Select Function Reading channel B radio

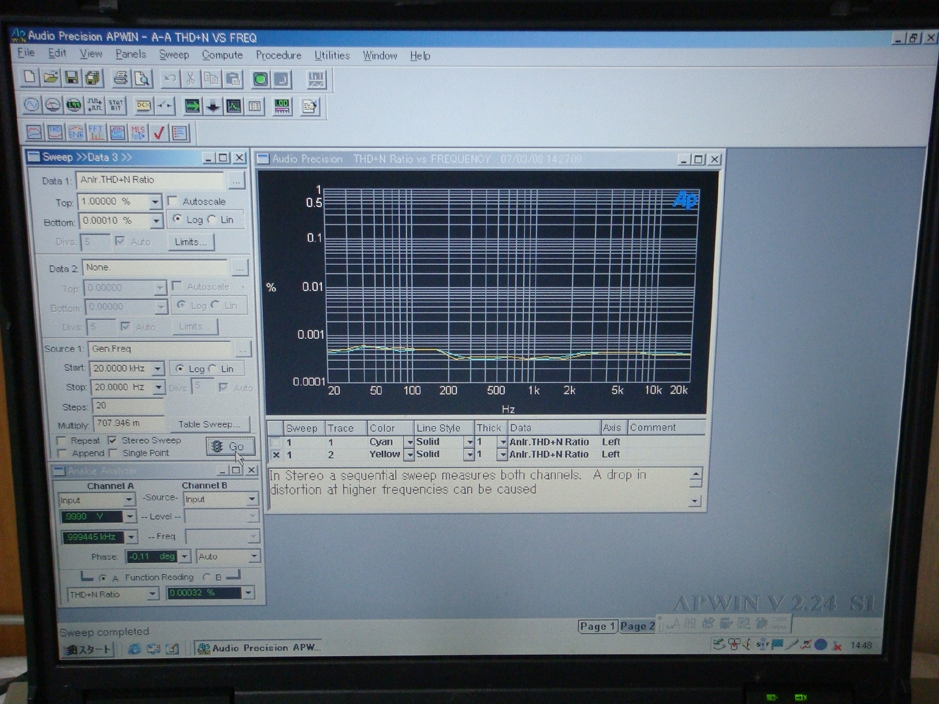click(207, 577)
